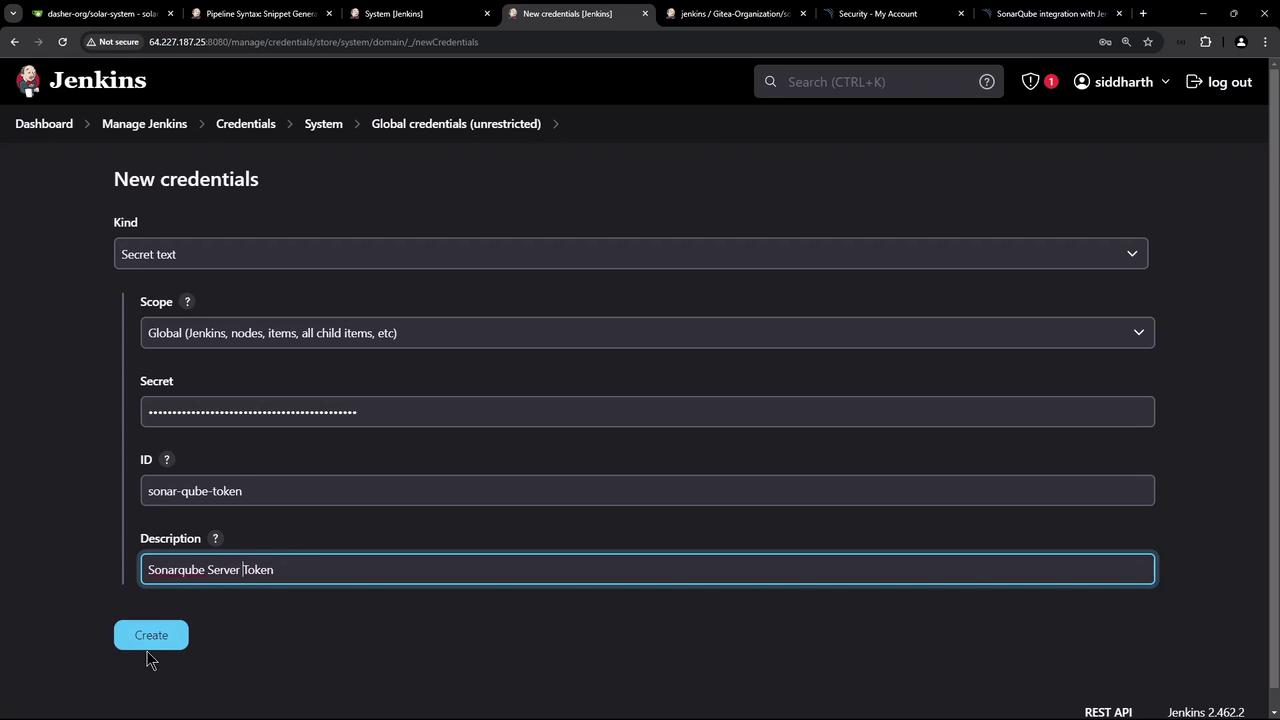Viewport: 1280px width, 720px height.
Task: Click the Jenkins 2.462.2 version text
Action: tap(1206, 712)
